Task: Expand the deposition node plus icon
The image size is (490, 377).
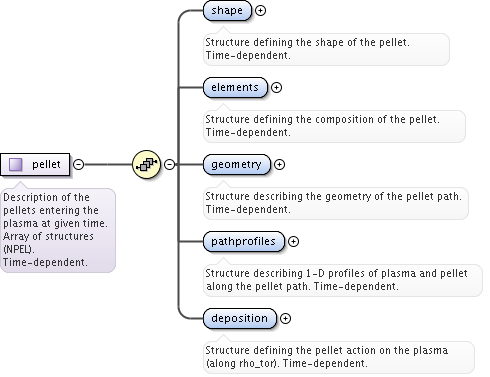Action: pyautogui.click(x=285, y=318)
